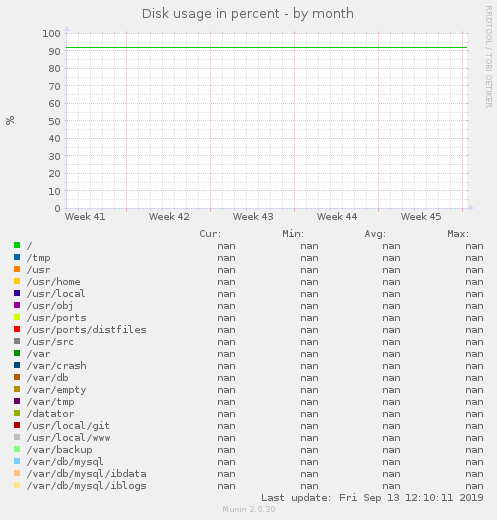497x520 pixels.
Task: Click the green usage line on graph
Action: tap(267, 48)
